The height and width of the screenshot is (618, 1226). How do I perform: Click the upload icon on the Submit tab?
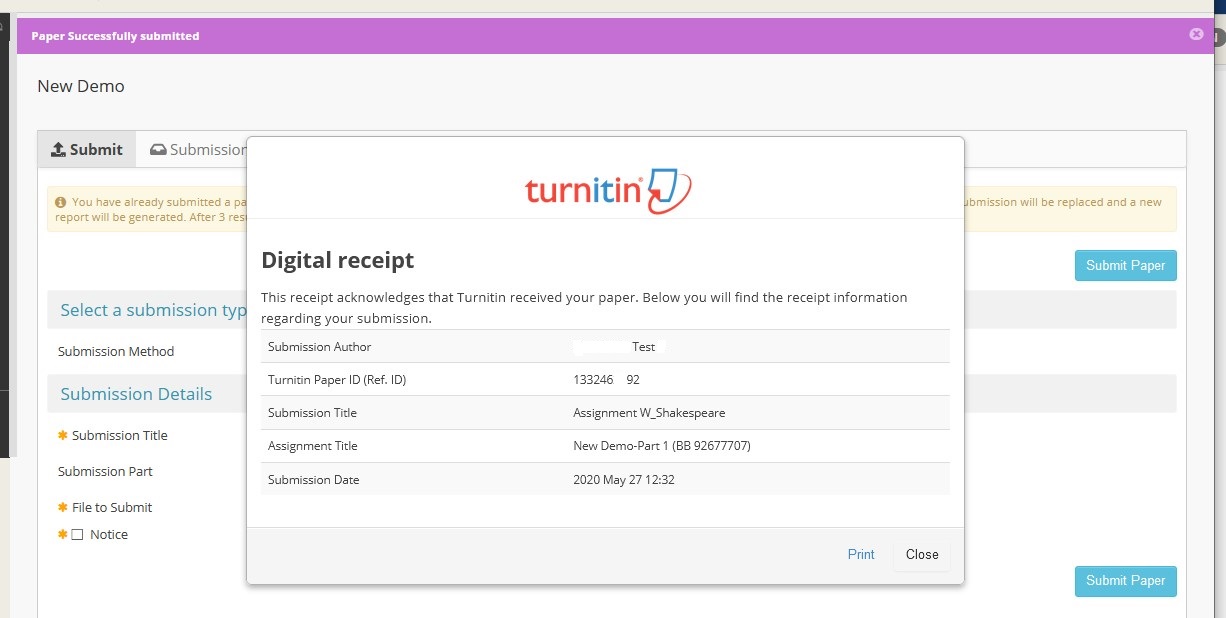[58, 150]
